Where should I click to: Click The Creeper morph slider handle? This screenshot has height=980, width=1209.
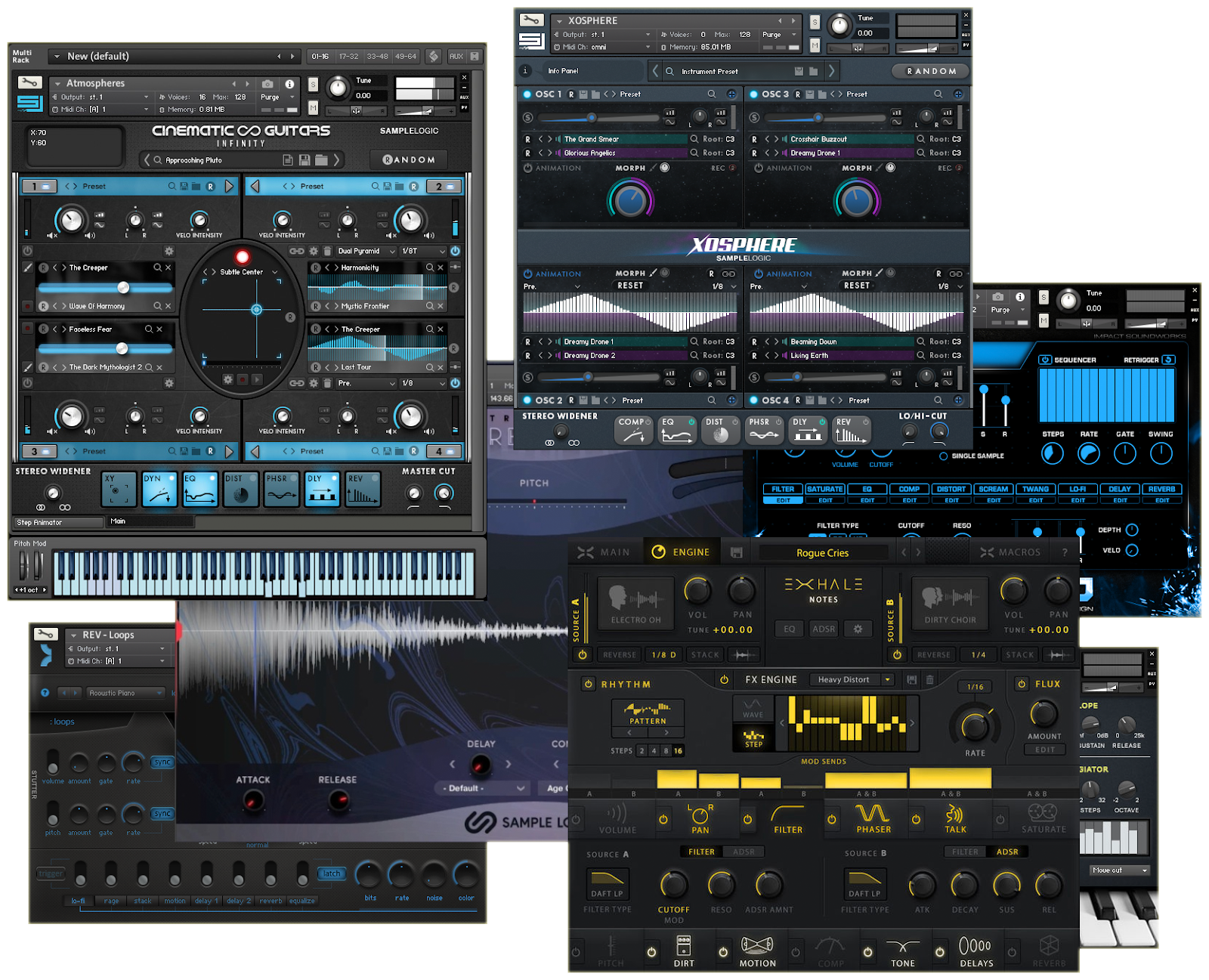point(123,288)
